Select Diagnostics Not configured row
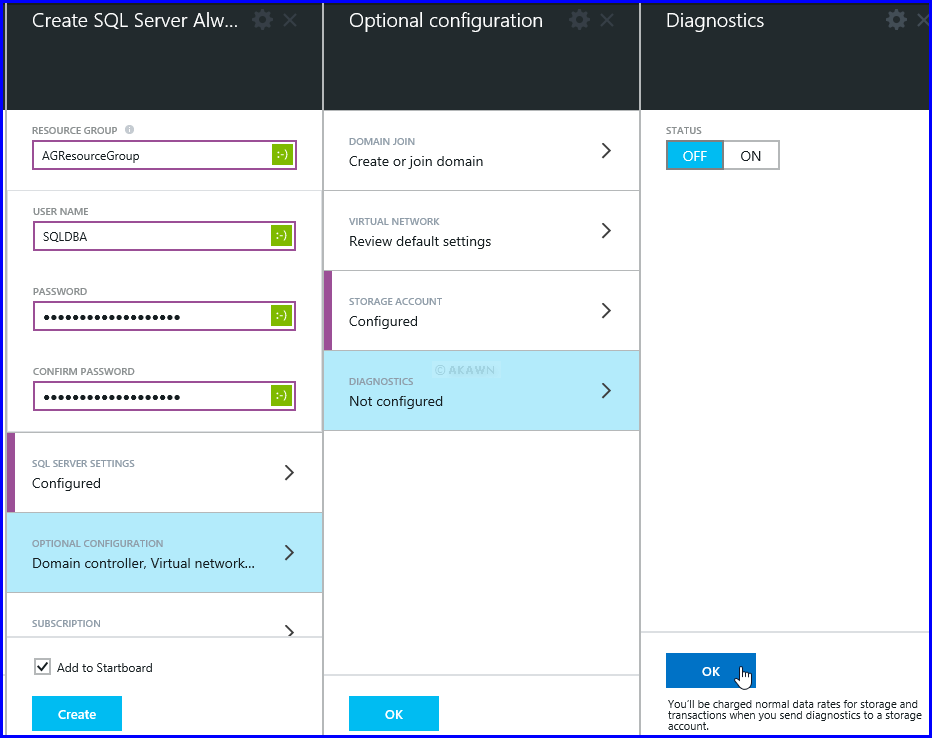Screen dimensions: 932x738 tap(481, 390)
